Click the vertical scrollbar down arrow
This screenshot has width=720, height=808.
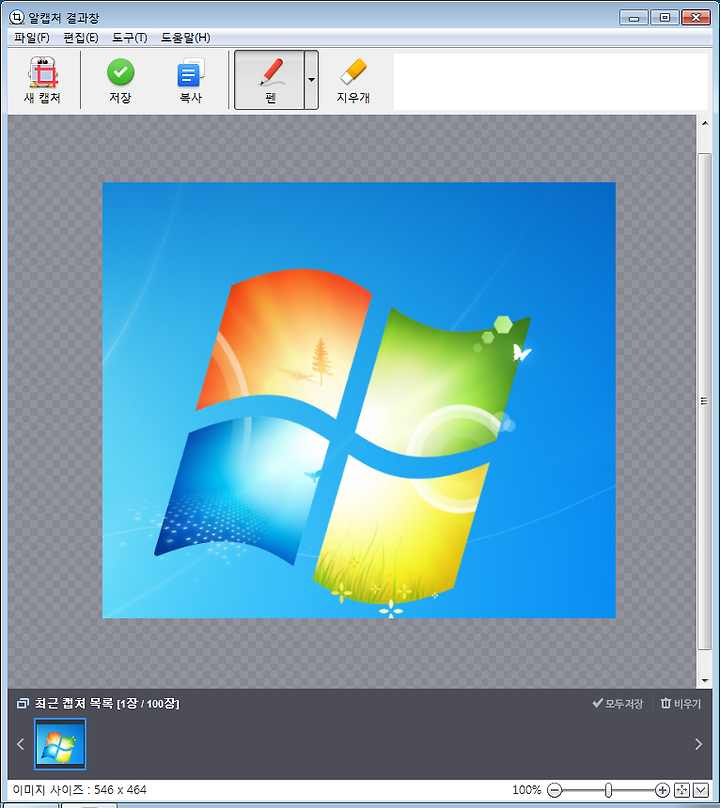[705, 681]
